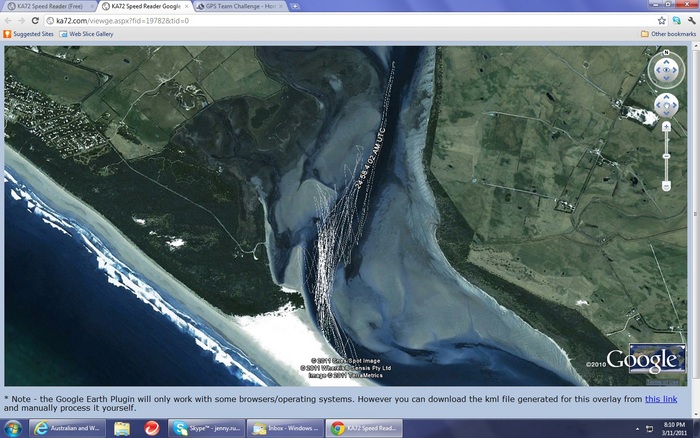Zoom out with the minus button
The width and height of the screenshot is (700, 438).
click(x=667, y=186)
